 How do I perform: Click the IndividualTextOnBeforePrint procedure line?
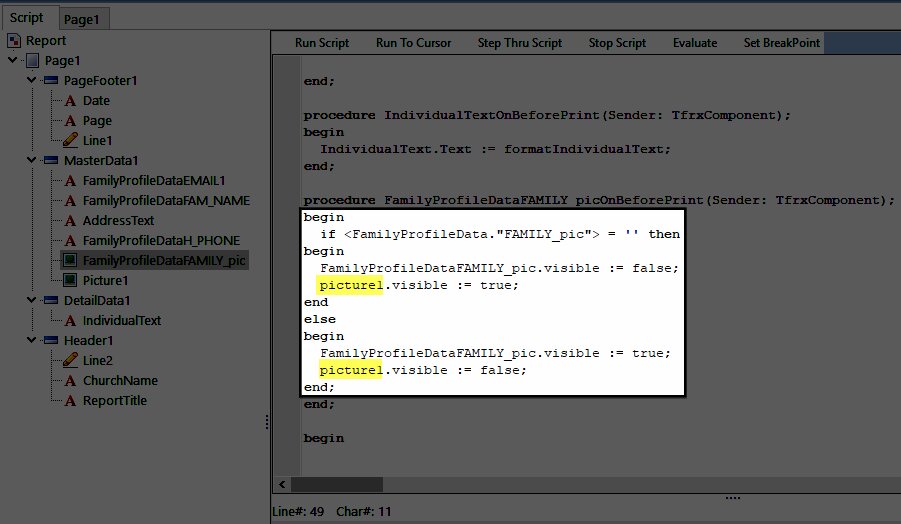click(x=547, y=115)
